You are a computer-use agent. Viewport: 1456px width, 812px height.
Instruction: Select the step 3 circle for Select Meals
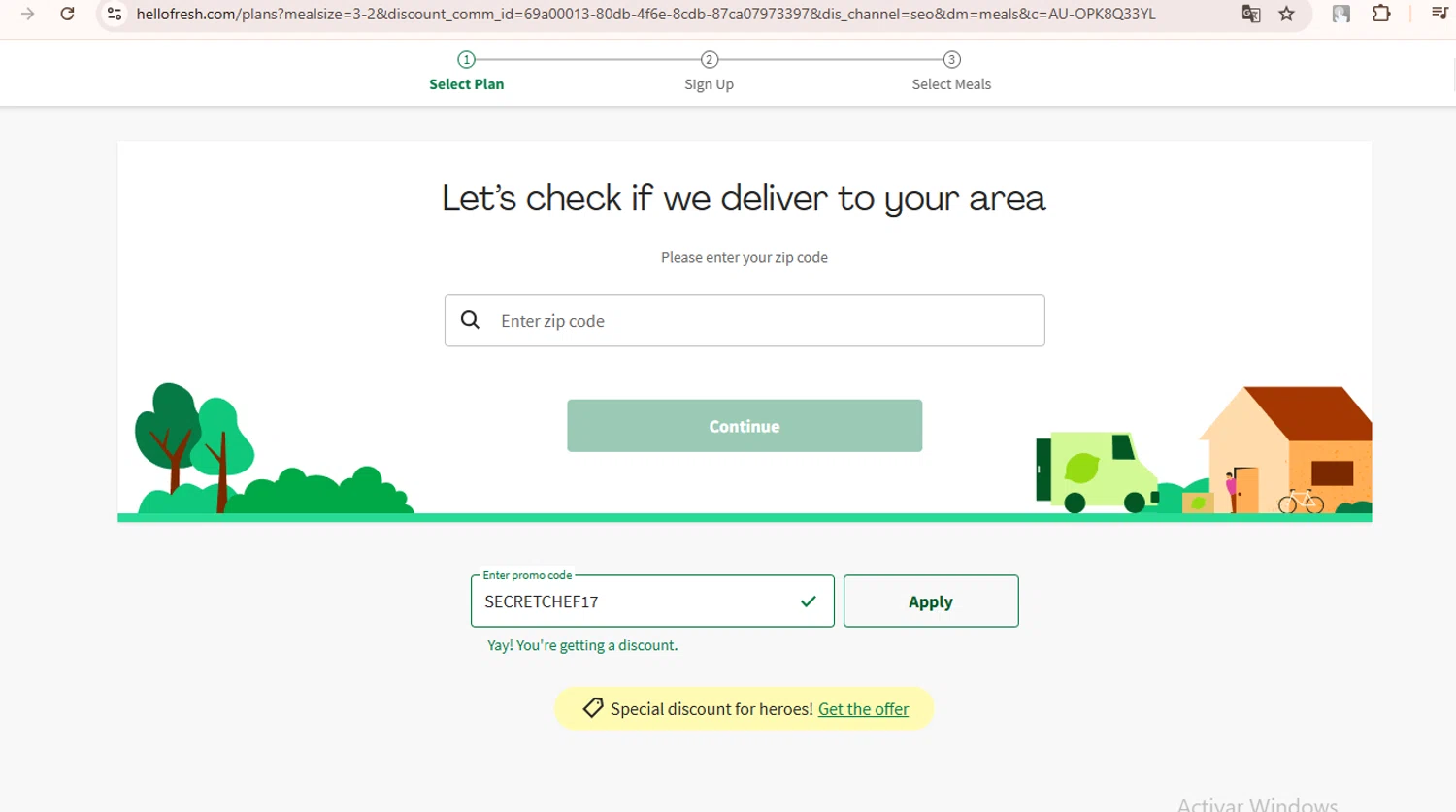(x=952, y=59)
